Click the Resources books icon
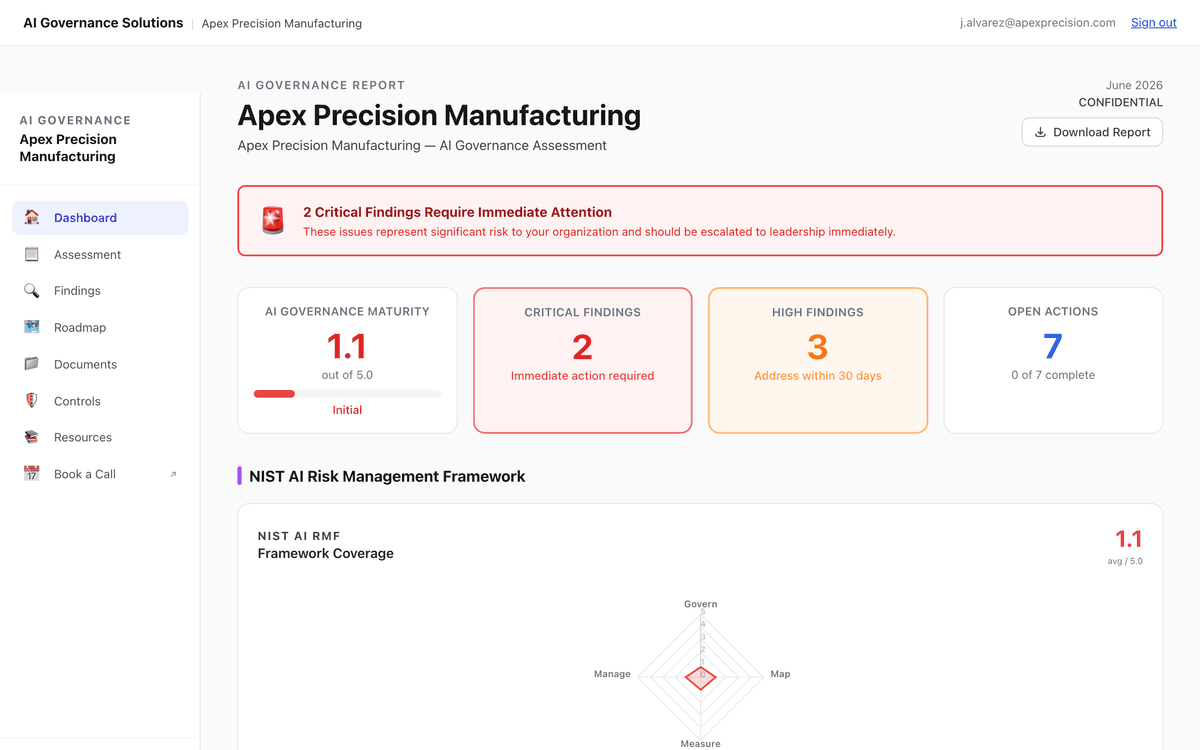 coord(32,437)
